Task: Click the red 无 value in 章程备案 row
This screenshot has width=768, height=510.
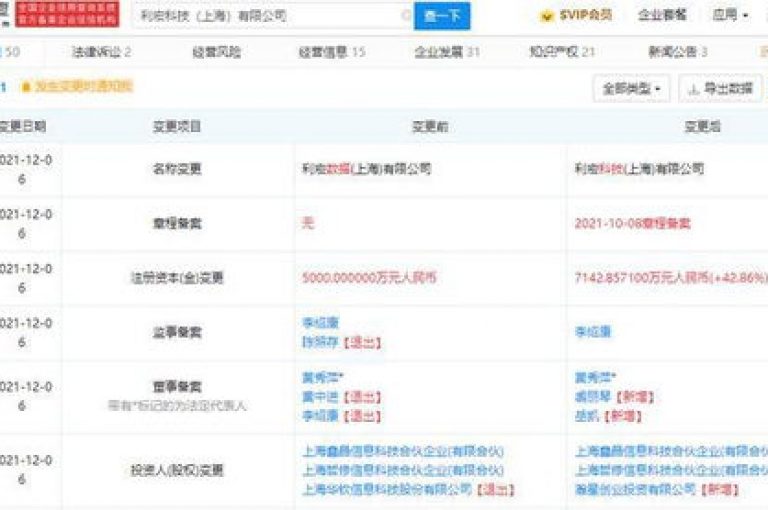Action: pyautogui.click(x=308, y=223)
